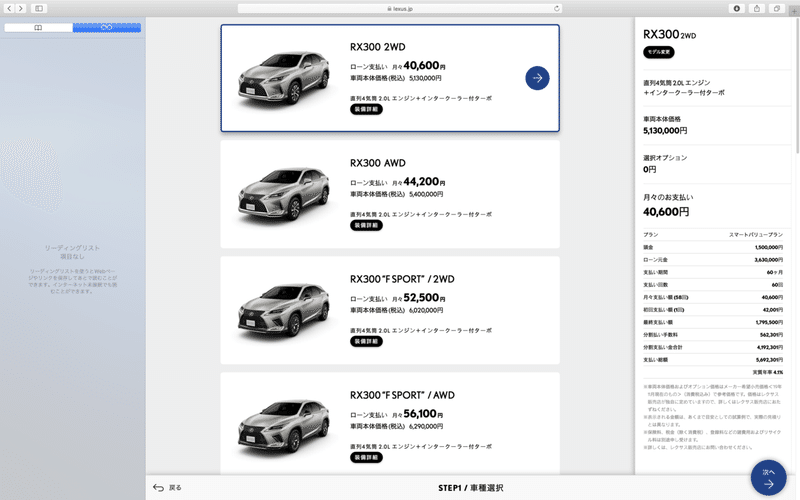Reload the page using the refresh icon

(557, 8)
